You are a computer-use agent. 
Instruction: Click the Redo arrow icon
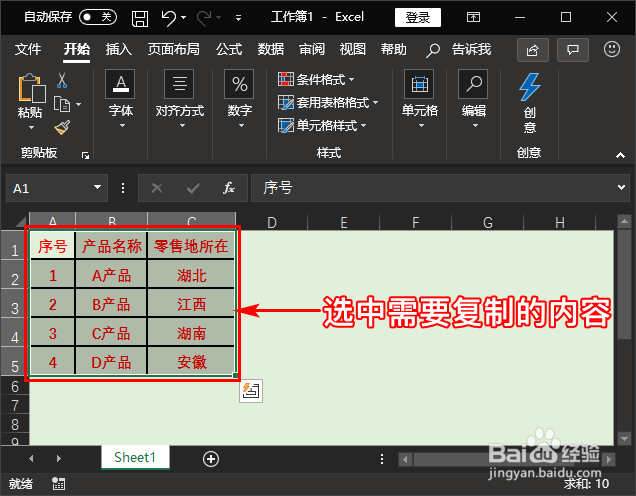pos(204,18)
